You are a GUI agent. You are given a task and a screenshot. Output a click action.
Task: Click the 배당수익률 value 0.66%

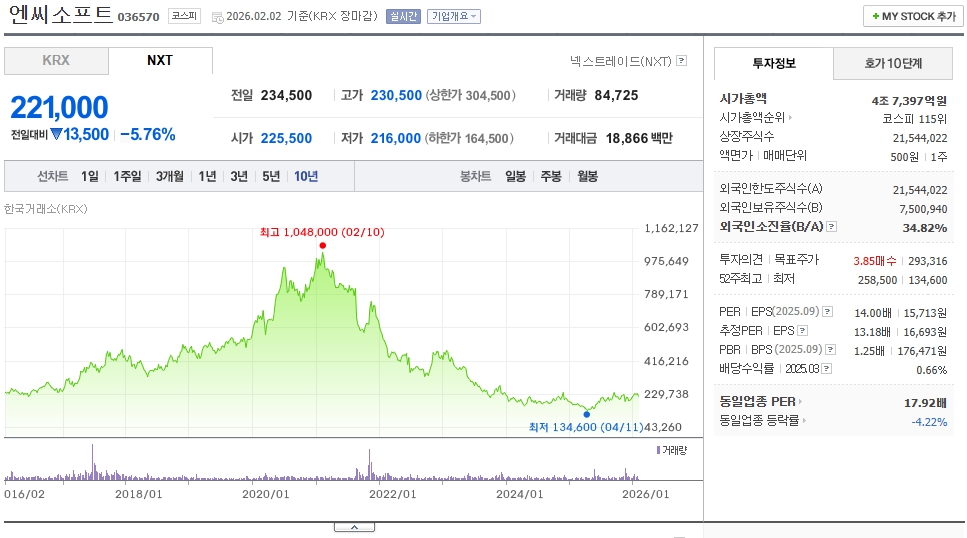[931, 370]
